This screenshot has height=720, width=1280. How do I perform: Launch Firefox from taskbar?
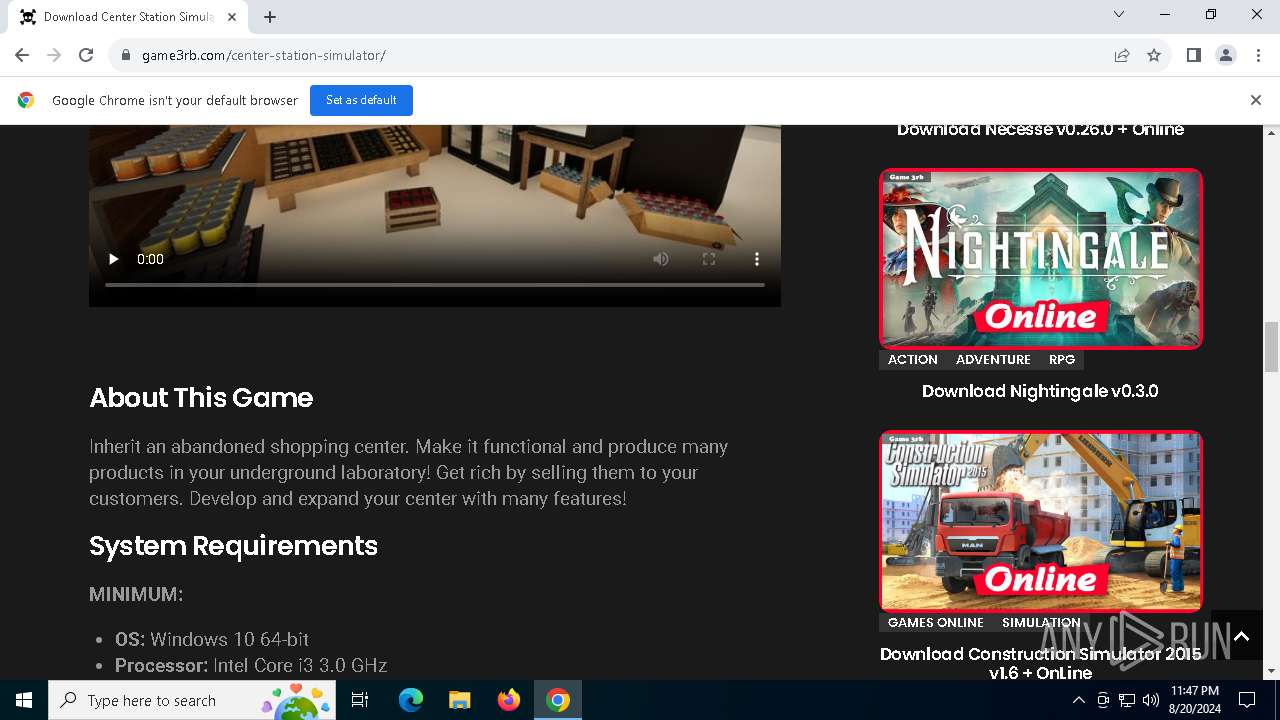click(509, 700)
